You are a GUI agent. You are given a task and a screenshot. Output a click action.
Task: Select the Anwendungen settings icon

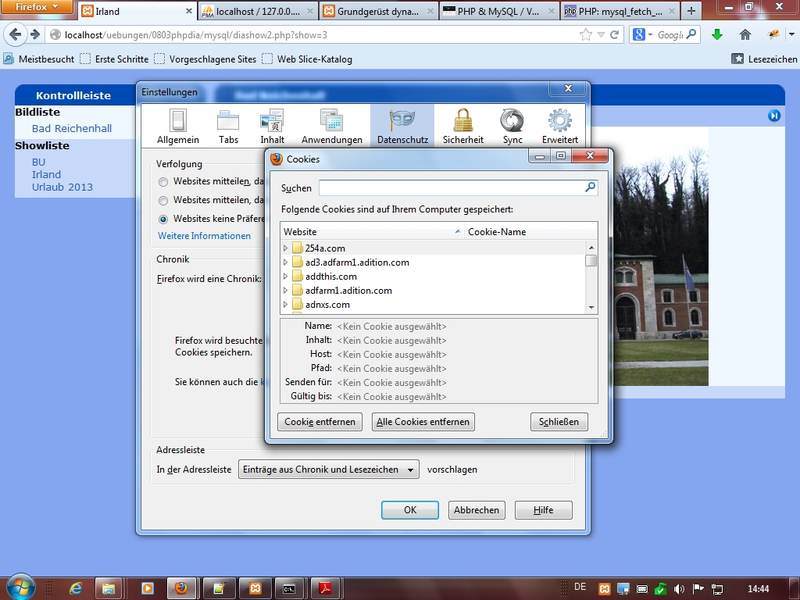[x=332, y=122]
